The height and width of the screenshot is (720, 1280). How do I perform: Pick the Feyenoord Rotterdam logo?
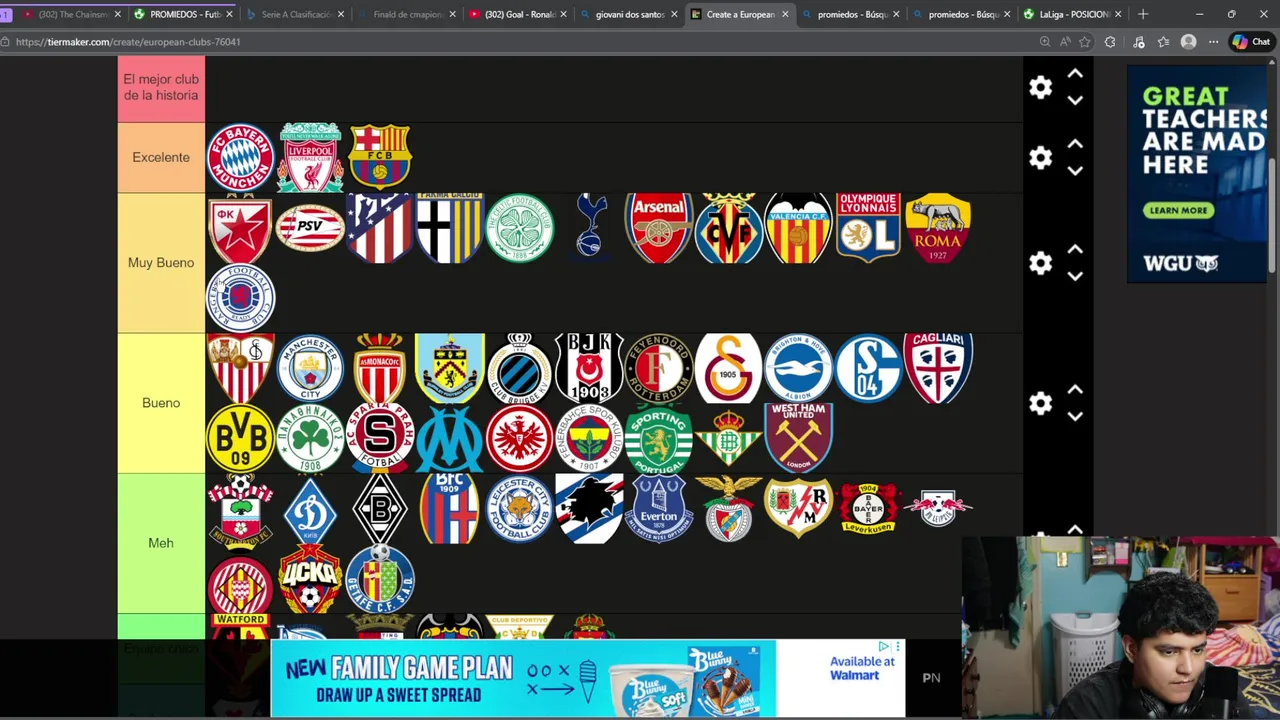coord(659,368)
